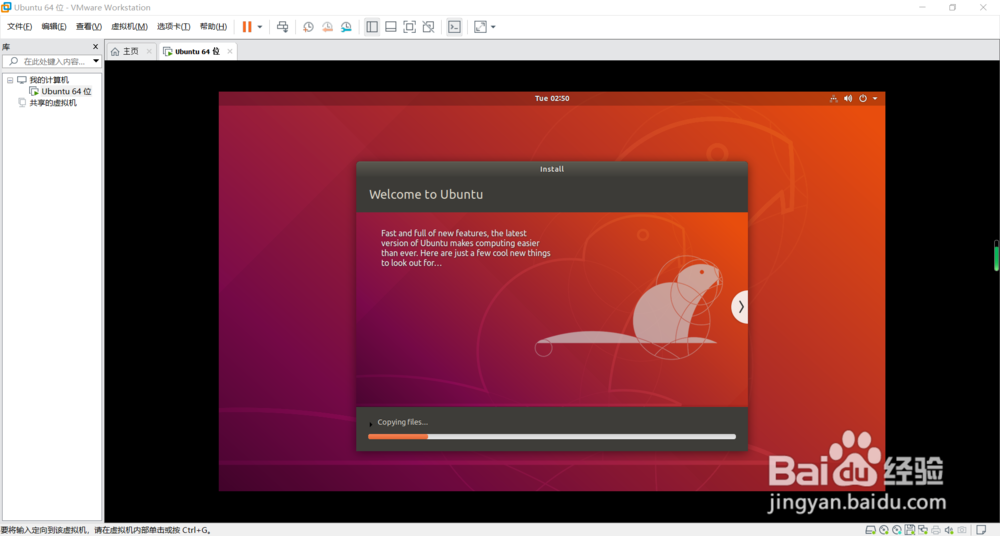
Task: Open the snapshot manager
Action: [x=346, y=27]
